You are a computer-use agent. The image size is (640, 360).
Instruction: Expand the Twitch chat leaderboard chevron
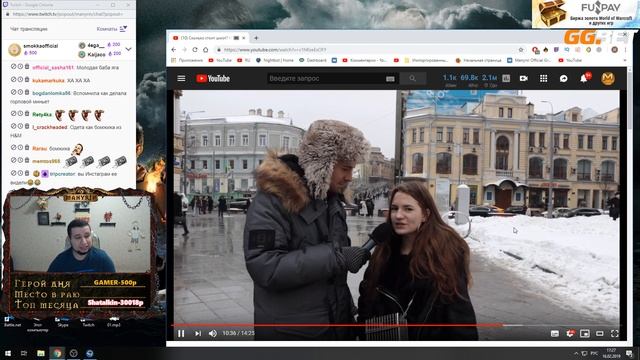pos(129,49)
